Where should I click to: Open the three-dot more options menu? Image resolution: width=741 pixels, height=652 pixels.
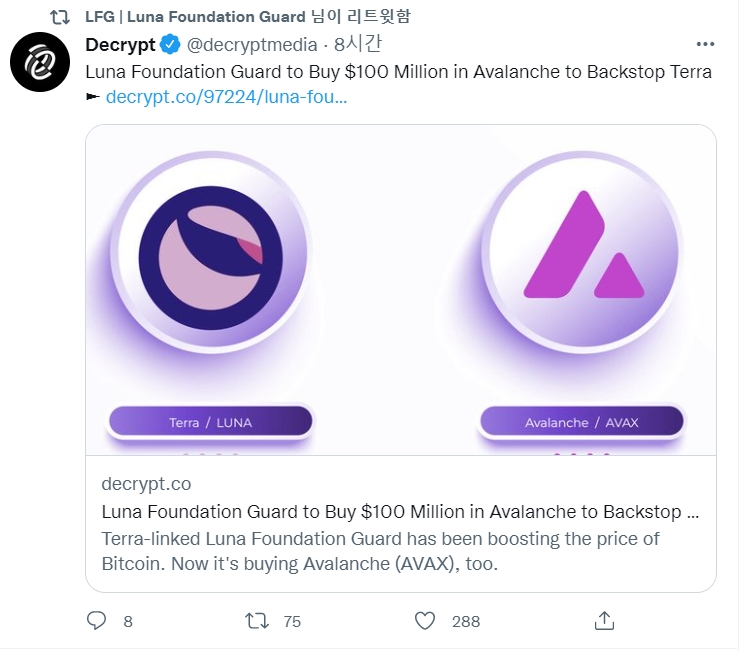pyautogui.click(x=706, y=45)
